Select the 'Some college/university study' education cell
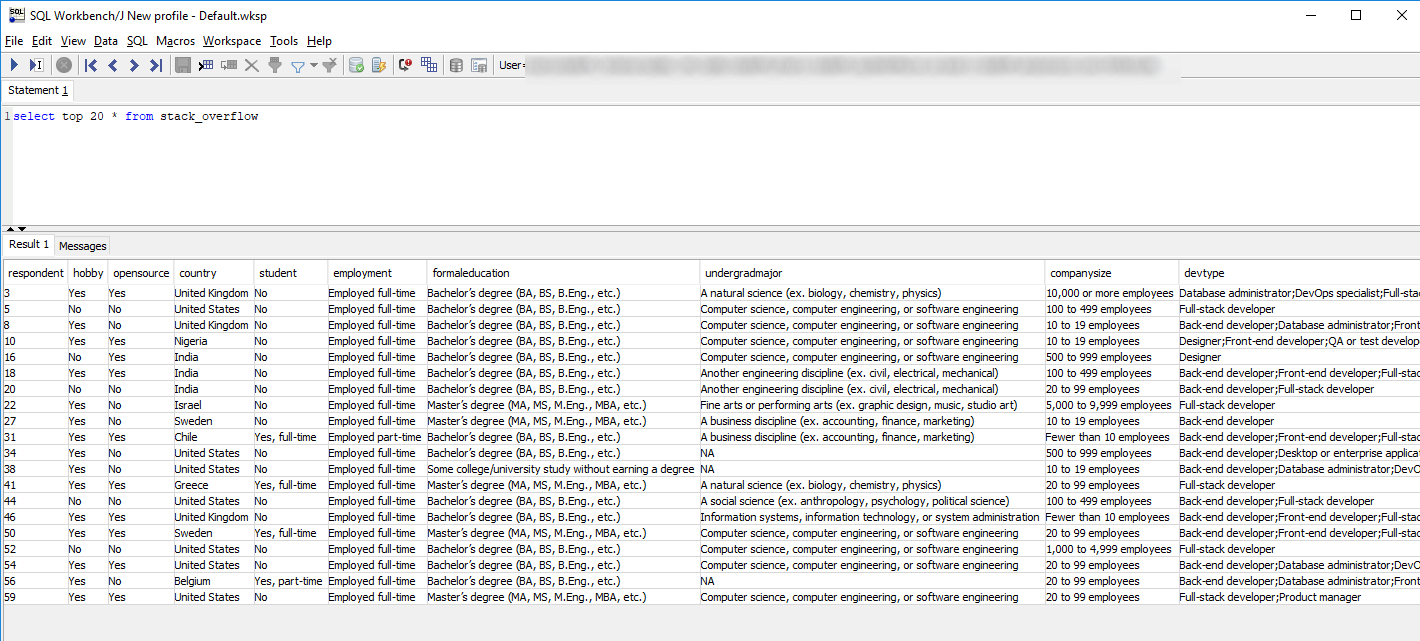This screenshot has height=641, width=1420. coord(563,469)
